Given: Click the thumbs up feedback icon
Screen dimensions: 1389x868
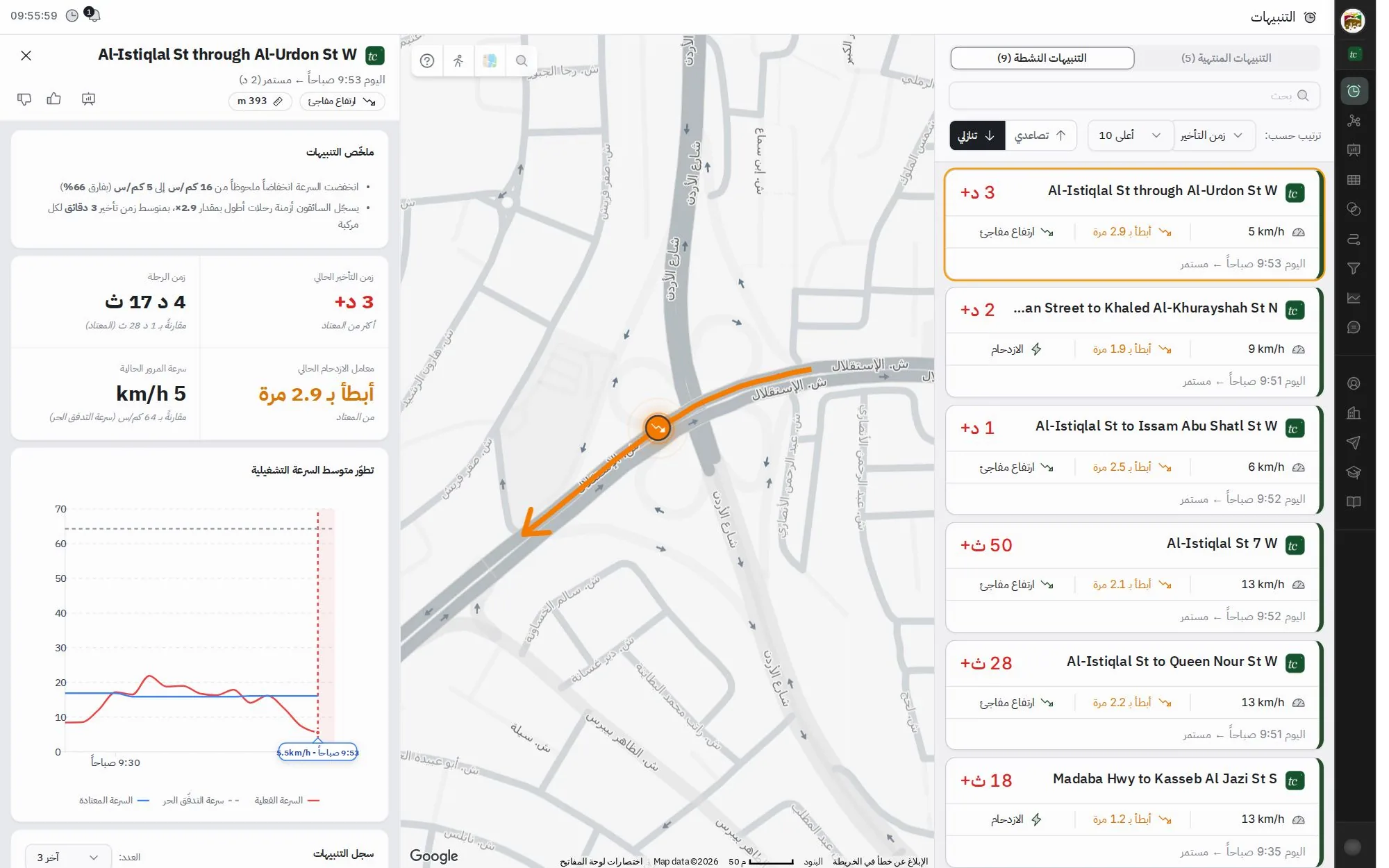Looking at the screenshot, I should [x=54, y=99].
